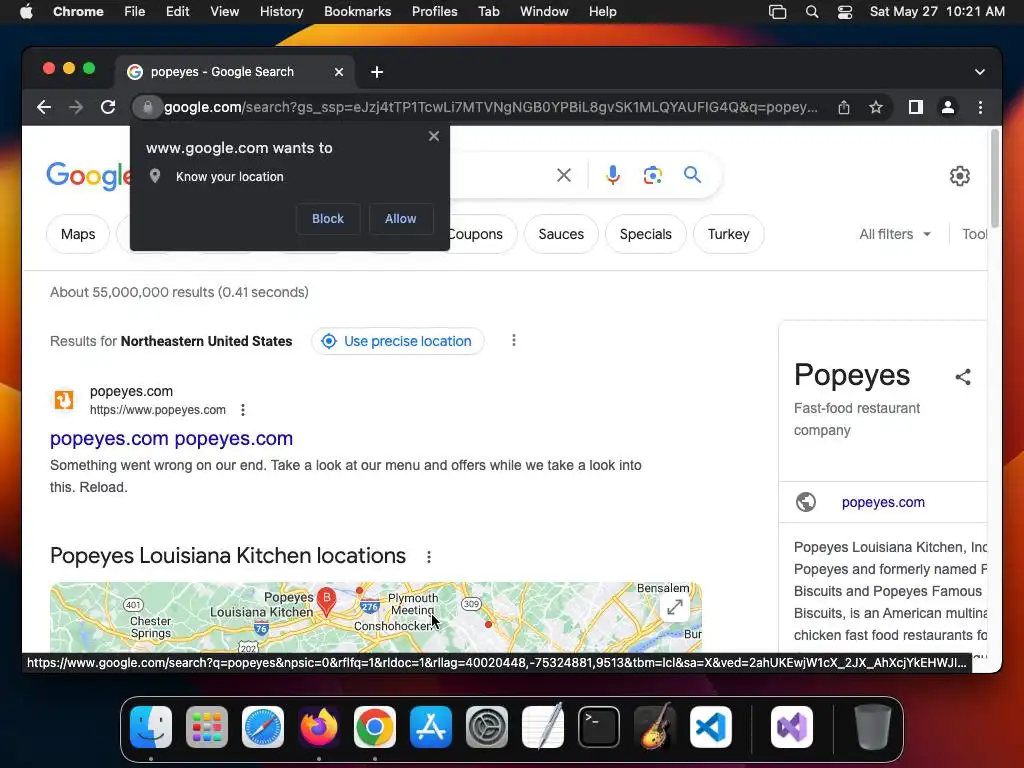Screen dimensions: 1024x768
Task: Open the Bookmarks menu
Action: pyautogui.click(x=357, y=12)
